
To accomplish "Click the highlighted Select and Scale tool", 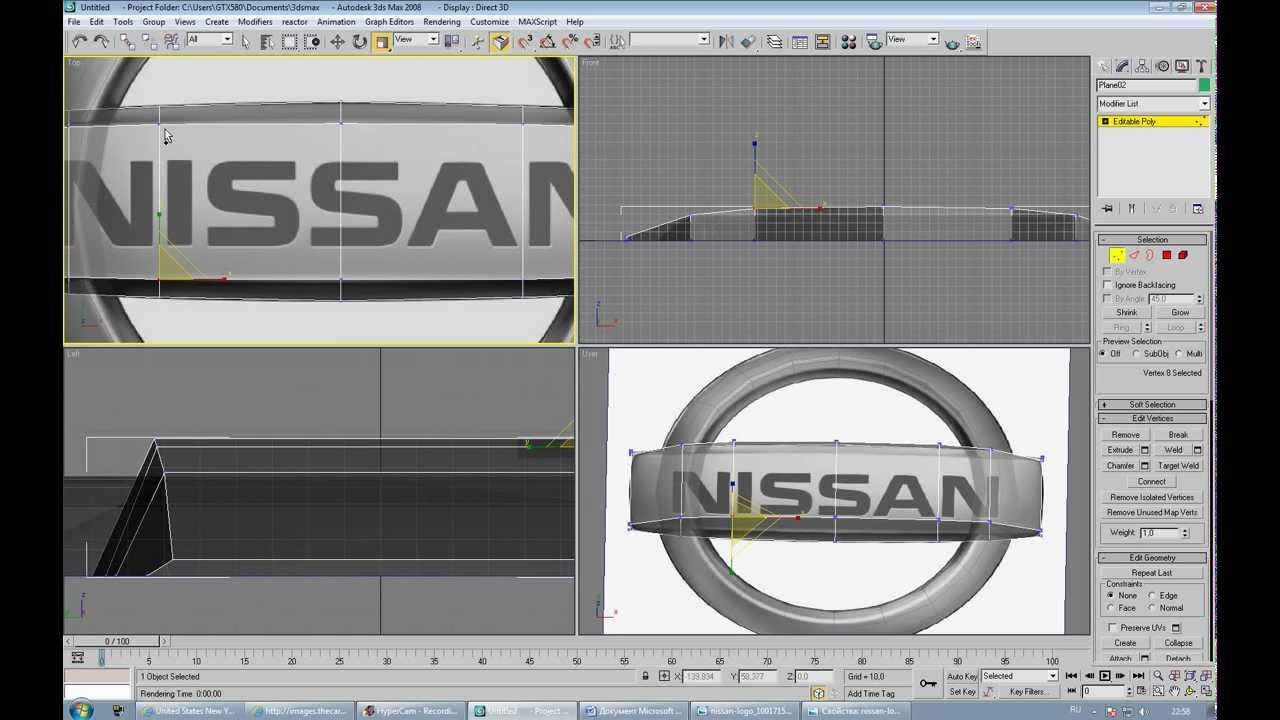I will pos(382,41).
